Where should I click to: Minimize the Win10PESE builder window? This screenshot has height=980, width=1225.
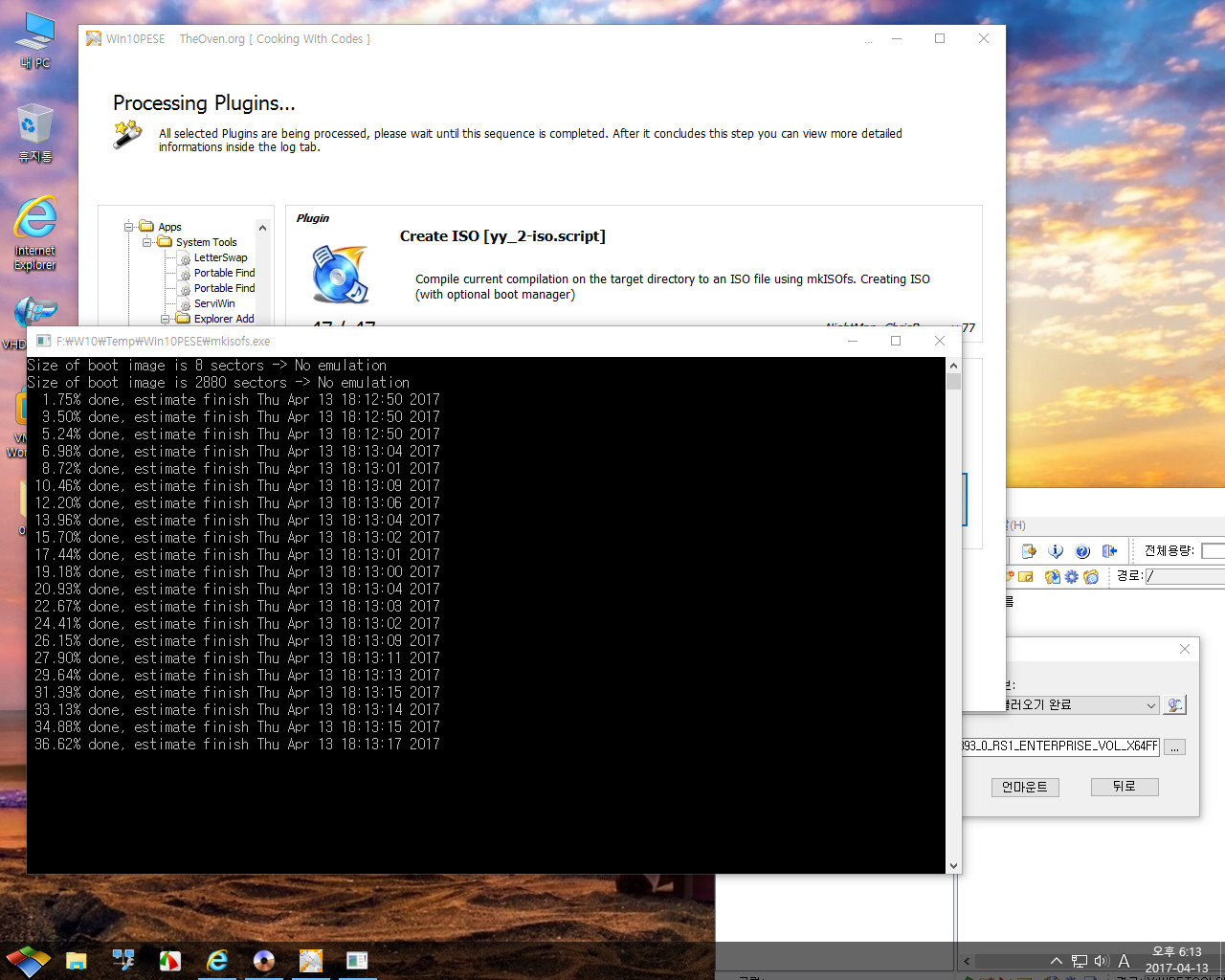click(897, 38)
